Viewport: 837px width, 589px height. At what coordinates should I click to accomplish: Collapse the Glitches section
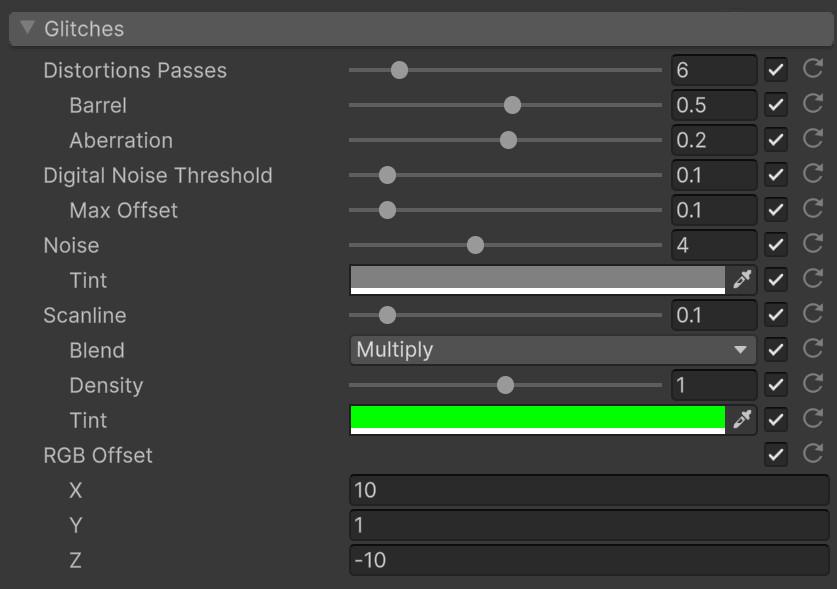pyautogui.click(x=27, y=28)
